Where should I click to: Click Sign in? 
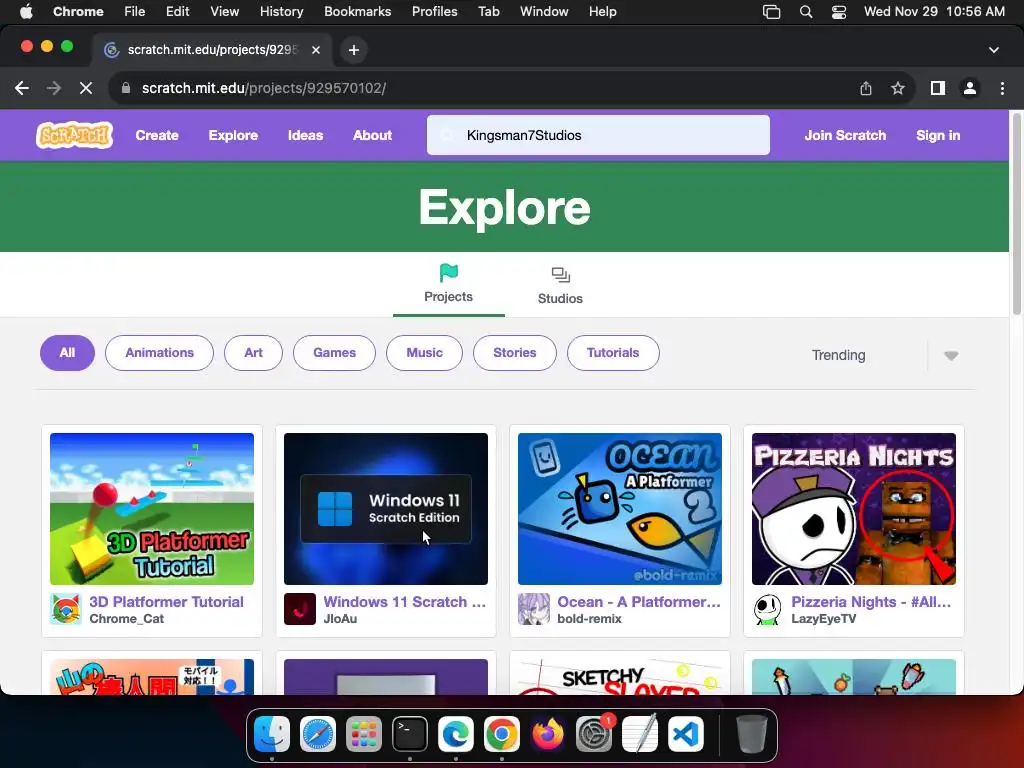(x=938, y=135)
